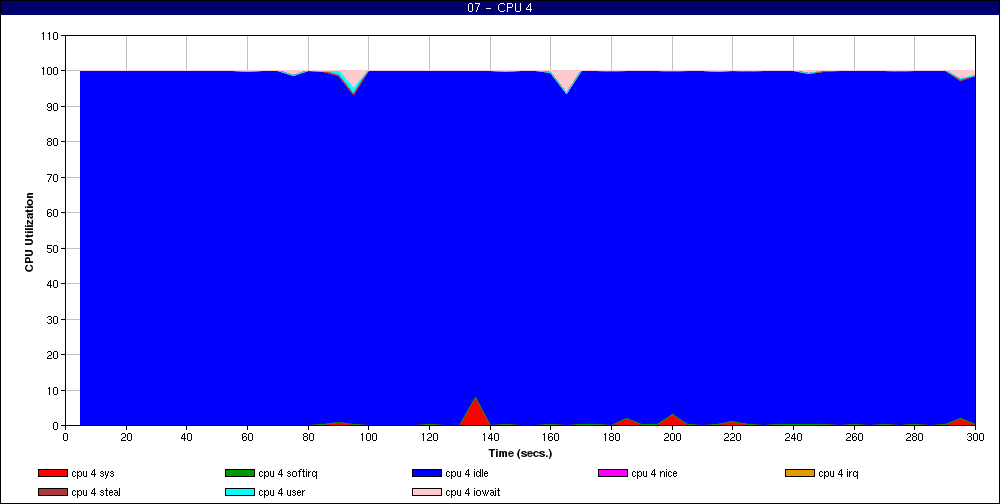Click the green cpu 4 softirq legend swatch
1000x504 pixels.
point(239,473)
